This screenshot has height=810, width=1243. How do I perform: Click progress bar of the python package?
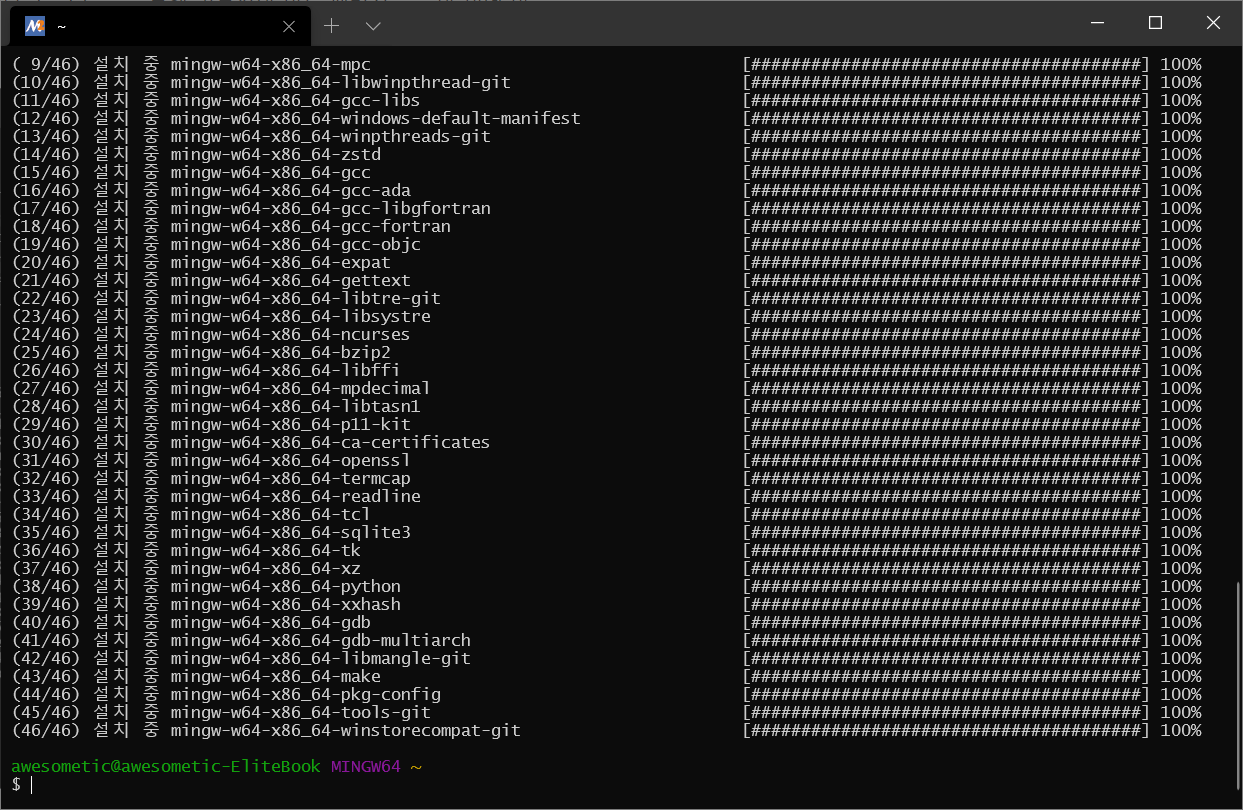[946, 586]
